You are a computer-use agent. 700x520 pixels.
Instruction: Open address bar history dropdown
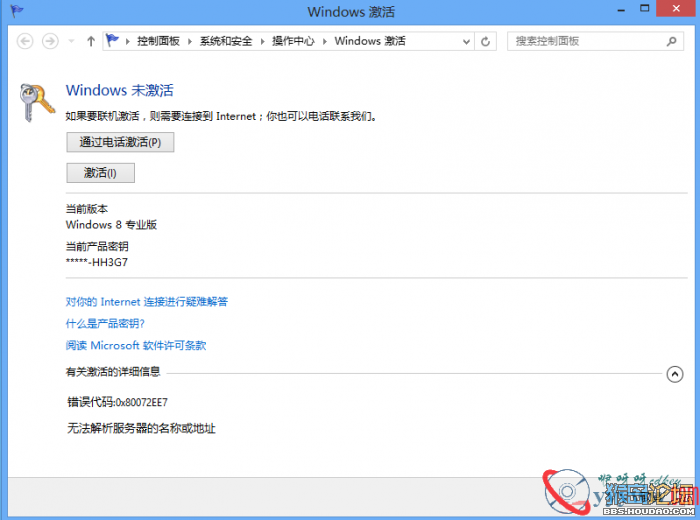pos(466,42)
